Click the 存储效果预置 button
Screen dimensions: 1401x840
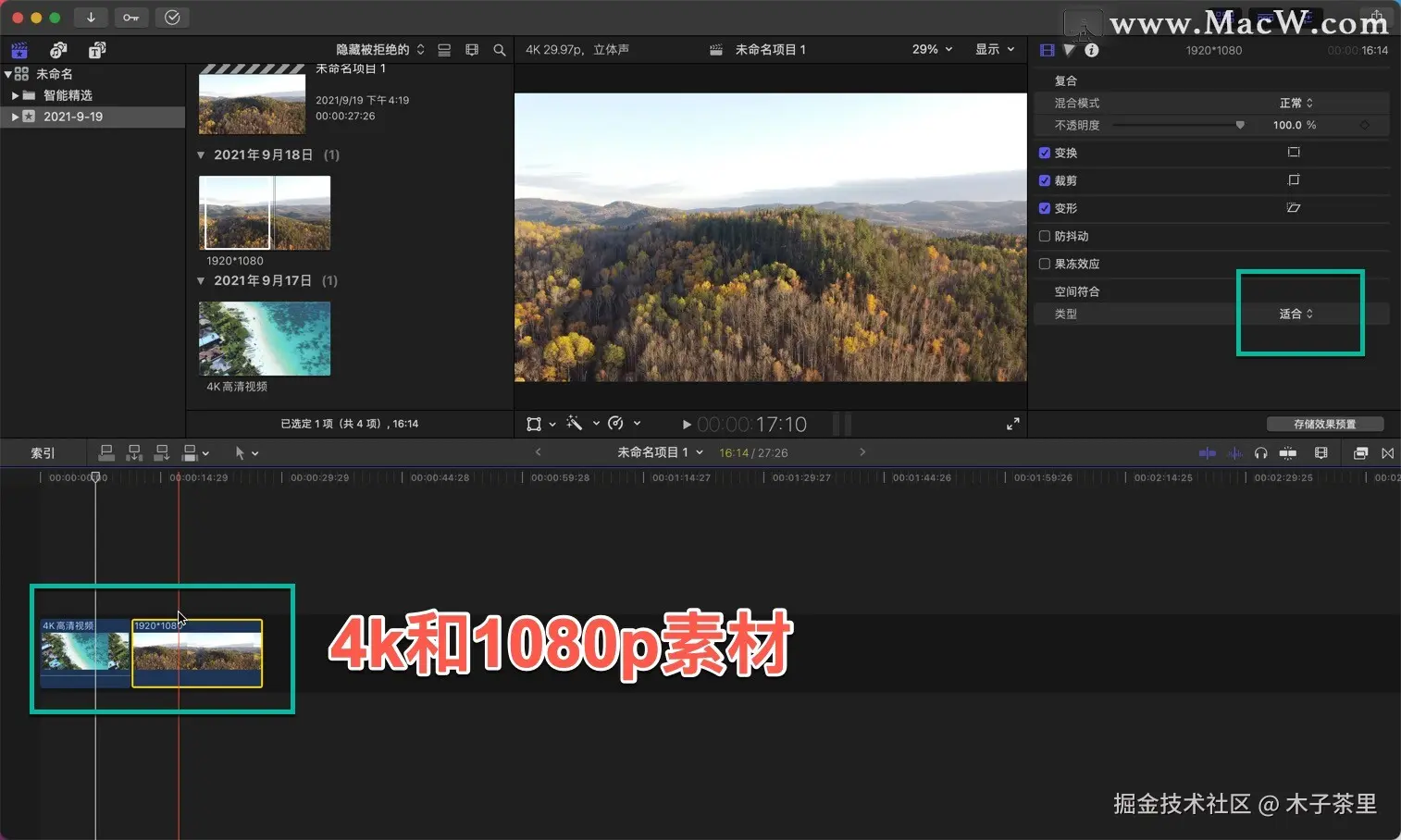point(1325,424)
